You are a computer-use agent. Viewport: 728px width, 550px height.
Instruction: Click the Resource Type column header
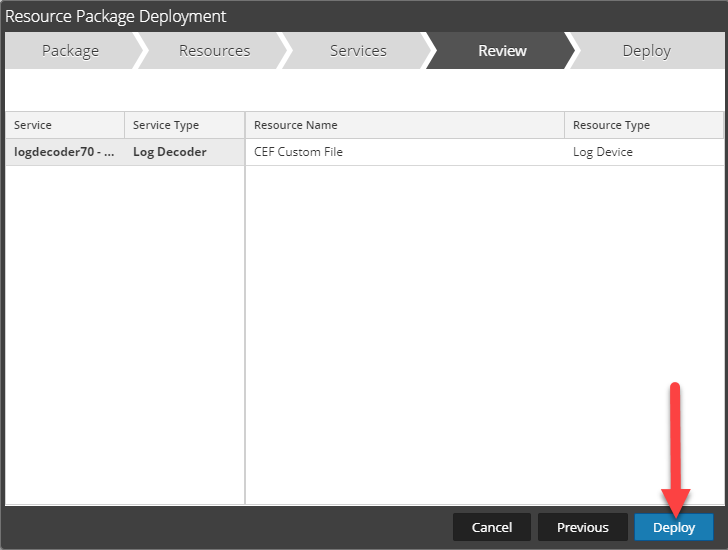pyautogui.click(x=643, y=125)
